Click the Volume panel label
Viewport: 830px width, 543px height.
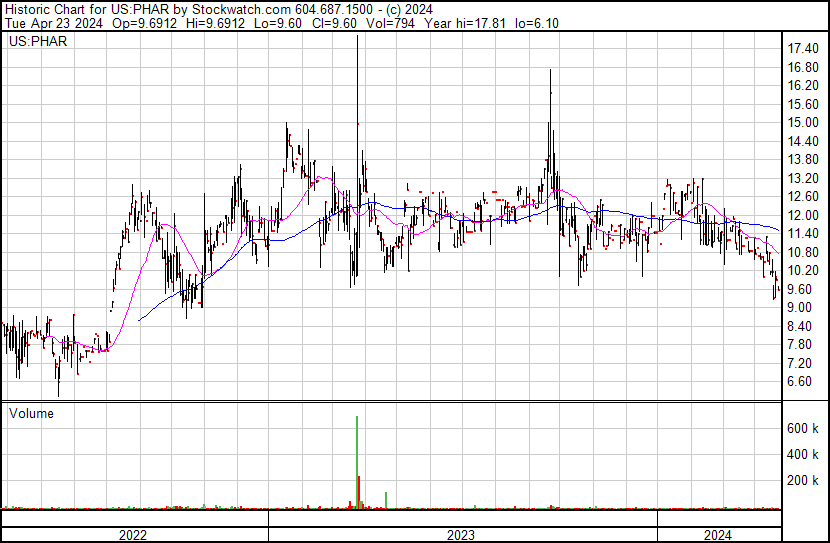(x=31, y=413)
